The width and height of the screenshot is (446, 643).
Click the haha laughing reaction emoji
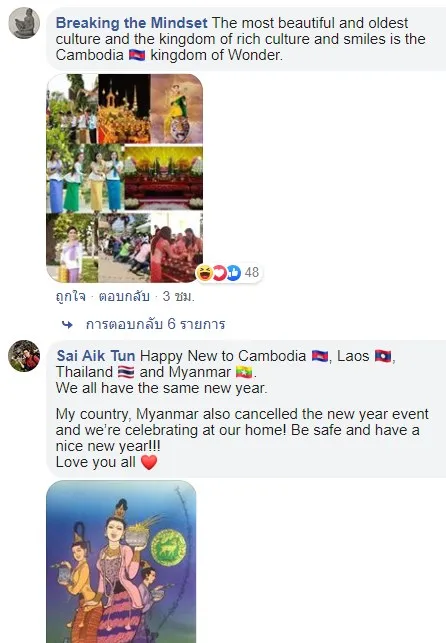pos(204,273)
